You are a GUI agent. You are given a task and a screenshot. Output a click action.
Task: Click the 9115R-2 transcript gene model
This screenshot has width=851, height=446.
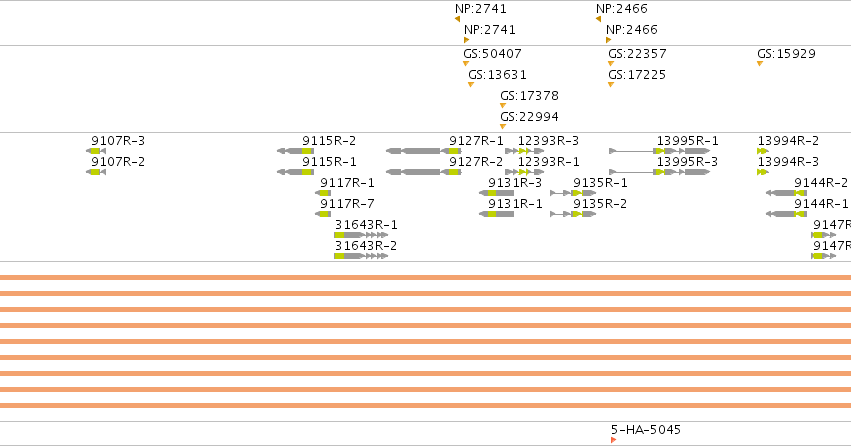pyautogui.click(x=295, y=151)
